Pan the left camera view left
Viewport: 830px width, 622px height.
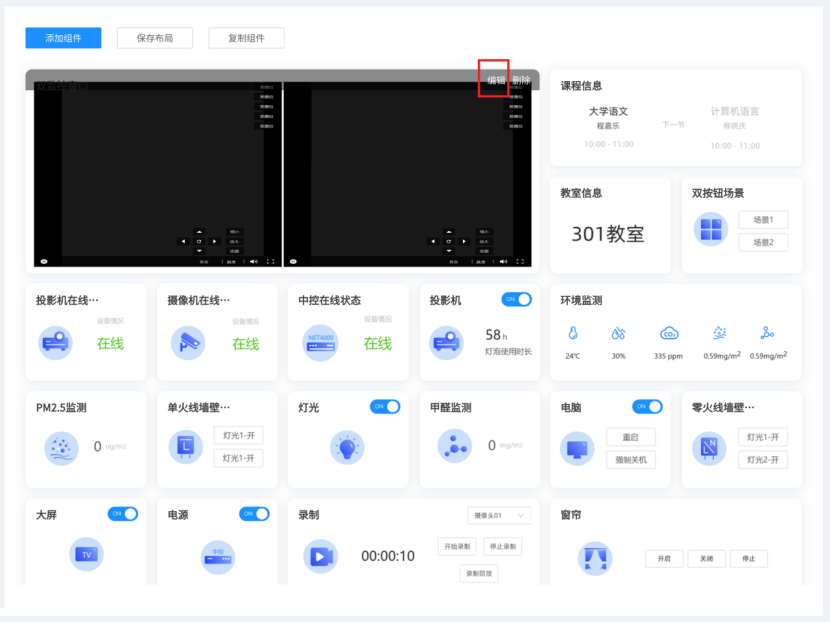coord(184,241)
